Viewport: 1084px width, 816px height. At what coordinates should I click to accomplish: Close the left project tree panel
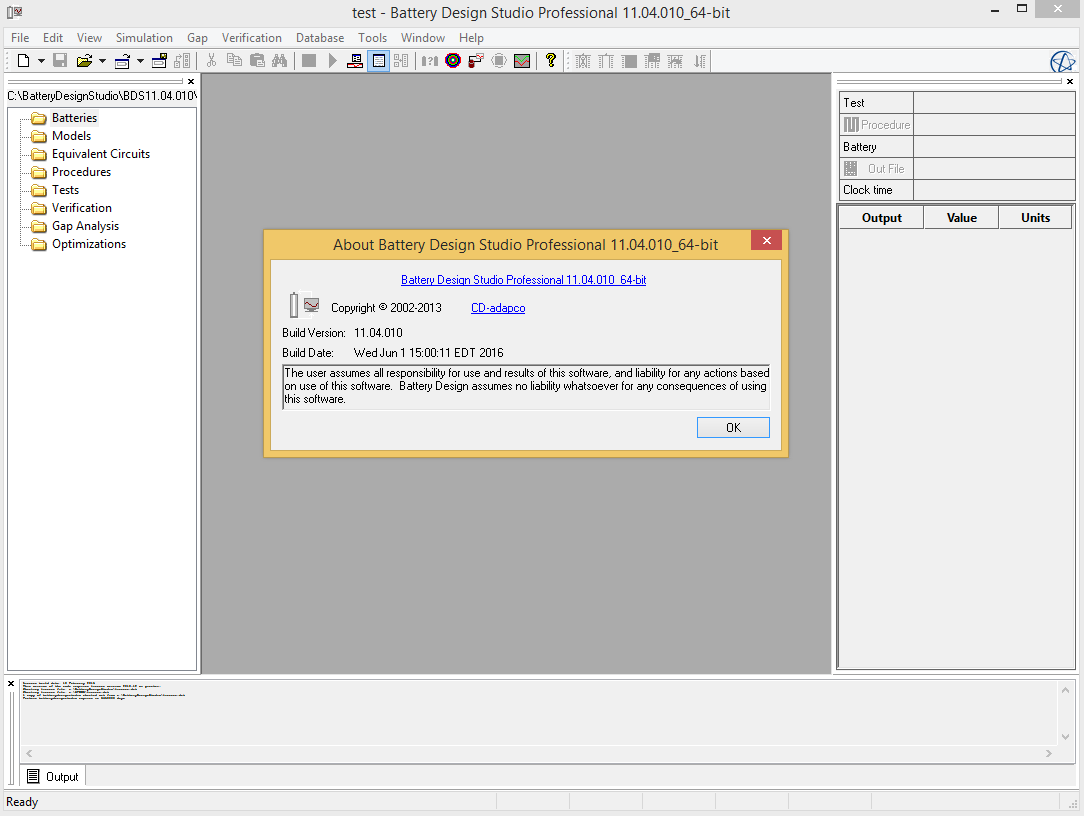(191, 82)
